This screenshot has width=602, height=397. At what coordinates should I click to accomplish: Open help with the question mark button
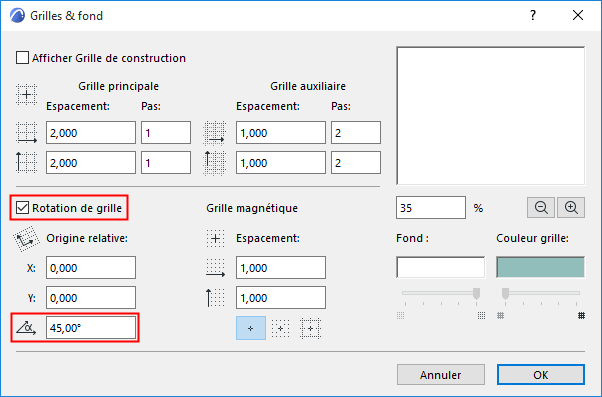[533, 15]
